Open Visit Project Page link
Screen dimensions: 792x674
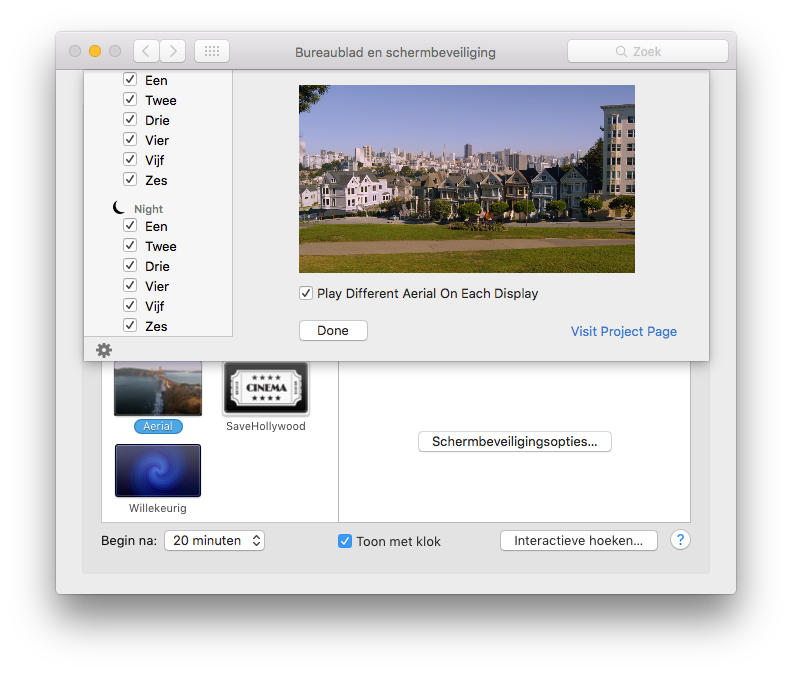pos(624,331)
